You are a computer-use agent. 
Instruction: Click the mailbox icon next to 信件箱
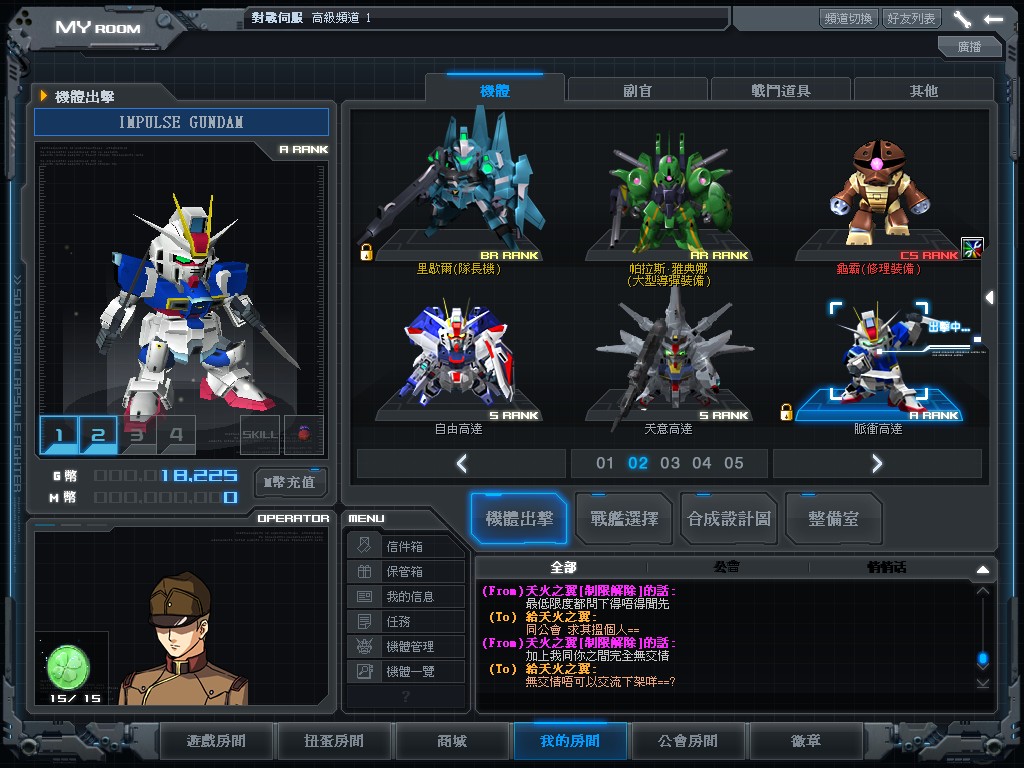pyautogui.click(x=364, y=546)
